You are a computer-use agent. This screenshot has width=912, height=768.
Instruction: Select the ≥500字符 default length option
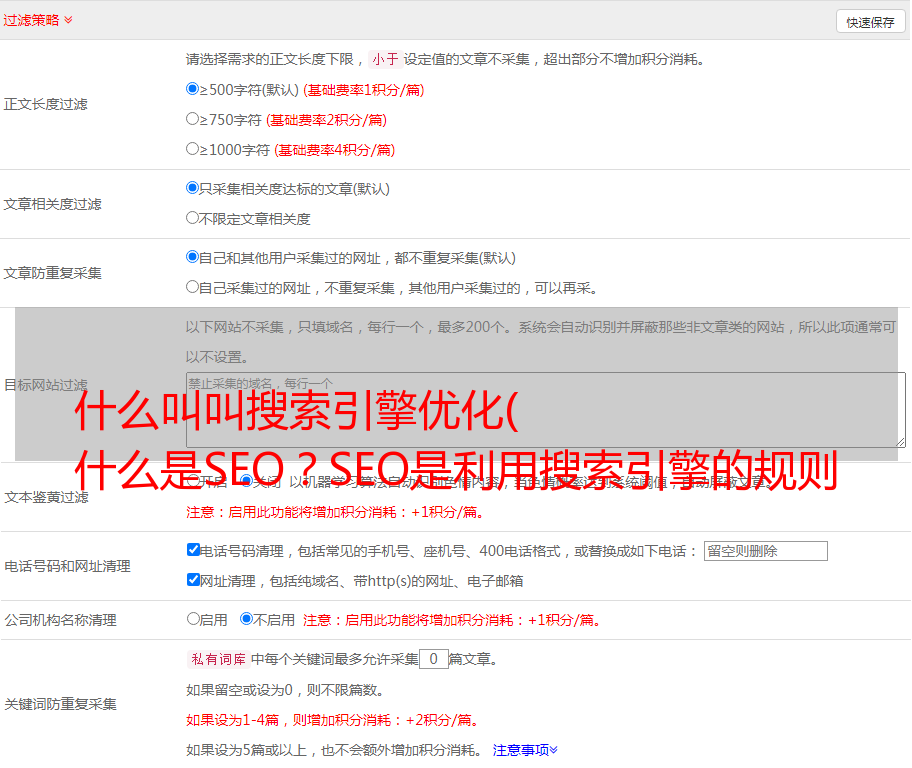pos(193,89)
